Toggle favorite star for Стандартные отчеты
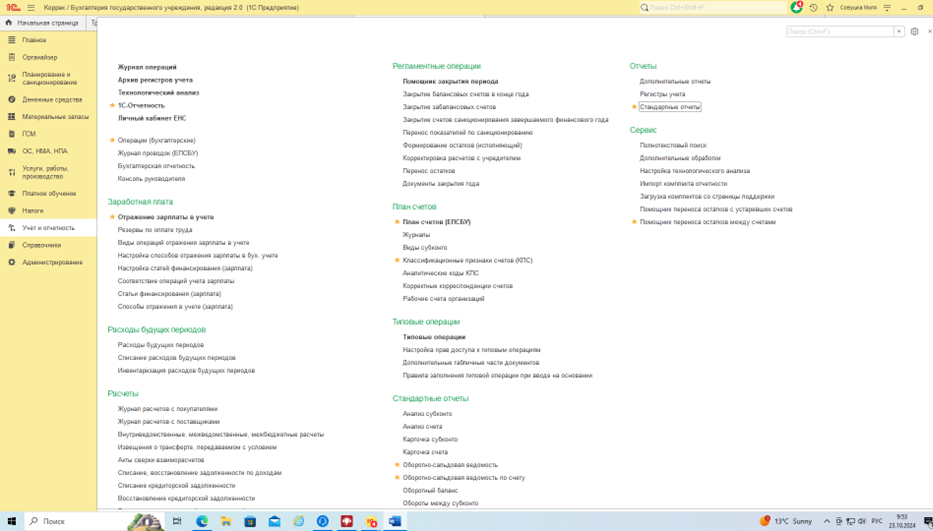 (634, 107)
